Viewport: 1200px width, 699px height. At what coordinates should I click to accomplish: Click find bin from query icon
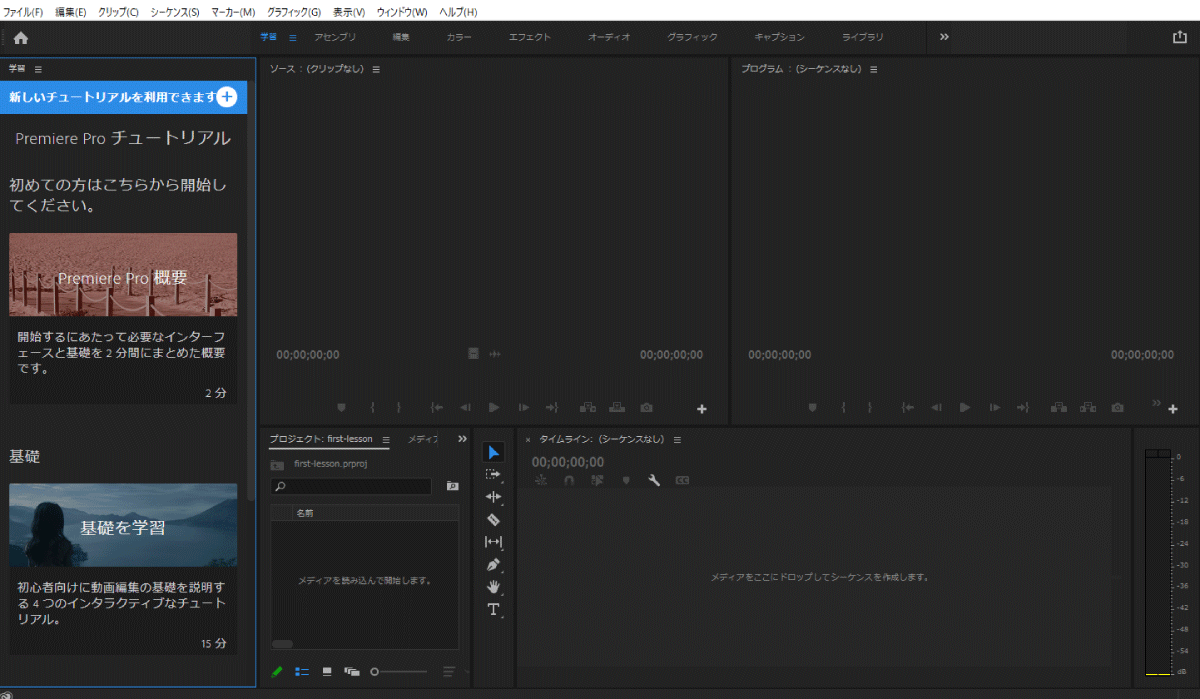click(x=452, y=486)
